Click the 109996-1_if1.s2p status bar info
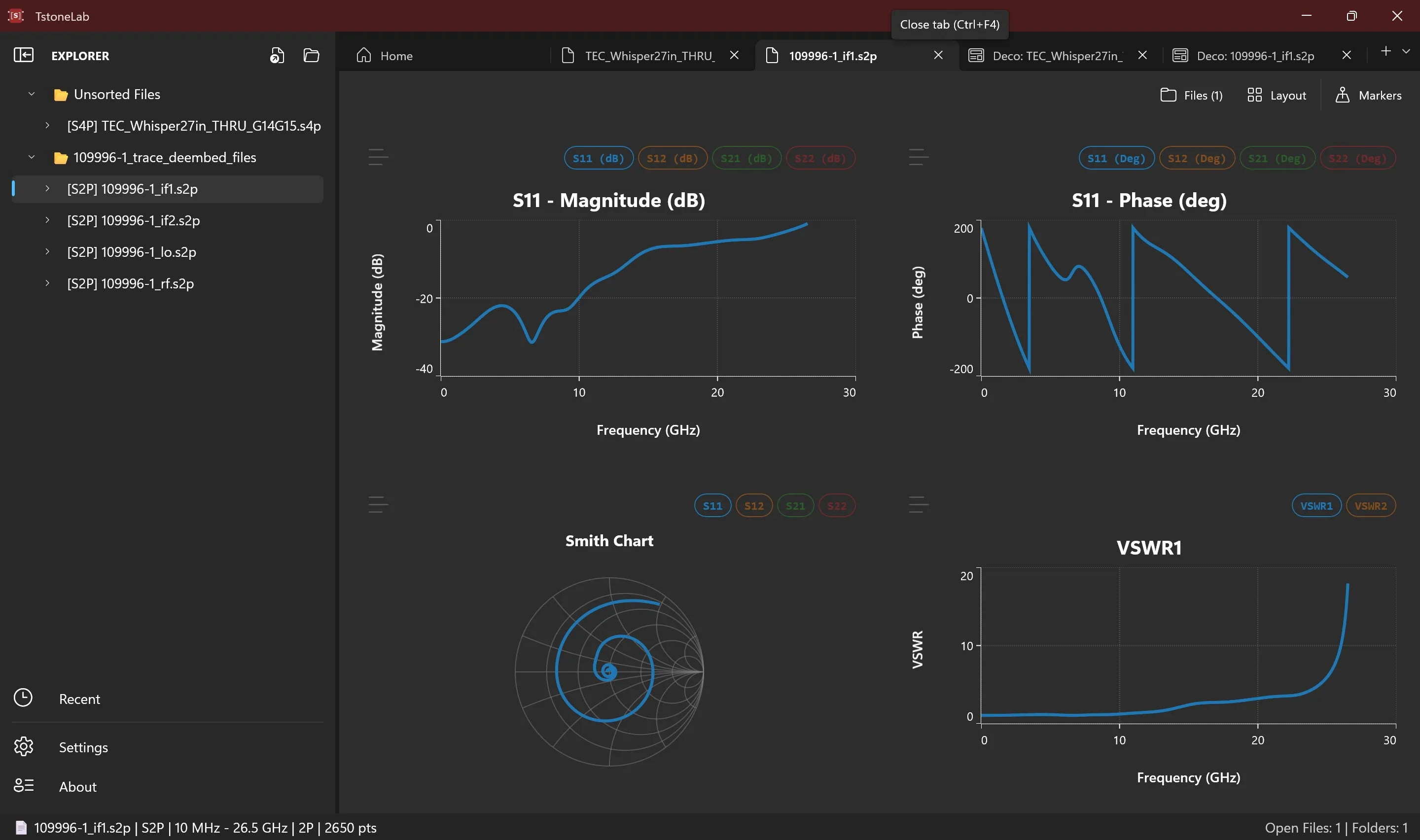1420x840 pixels. click(205, 828)
